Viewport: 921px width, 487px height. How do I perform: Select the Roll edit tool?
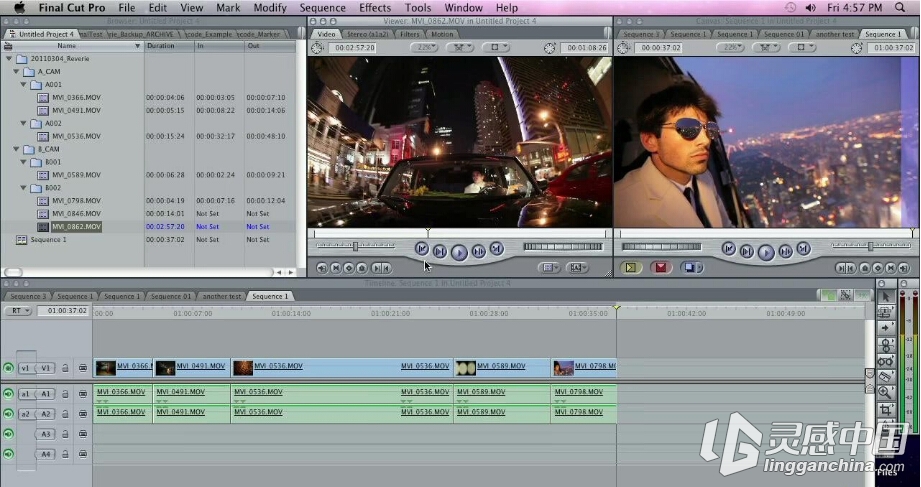click(x=885, y=345)
